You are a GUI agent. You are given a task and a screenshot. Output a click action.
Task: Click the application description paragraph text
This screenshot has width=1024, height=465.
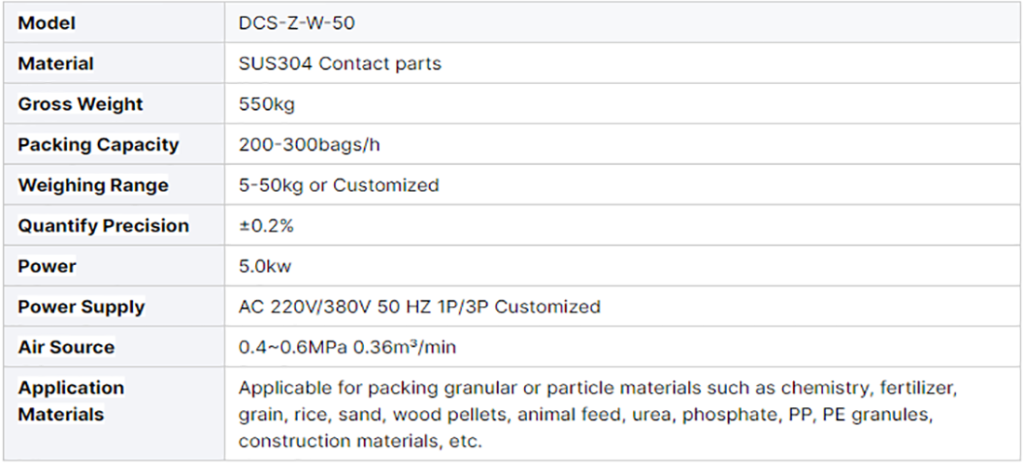click(598, 414)
